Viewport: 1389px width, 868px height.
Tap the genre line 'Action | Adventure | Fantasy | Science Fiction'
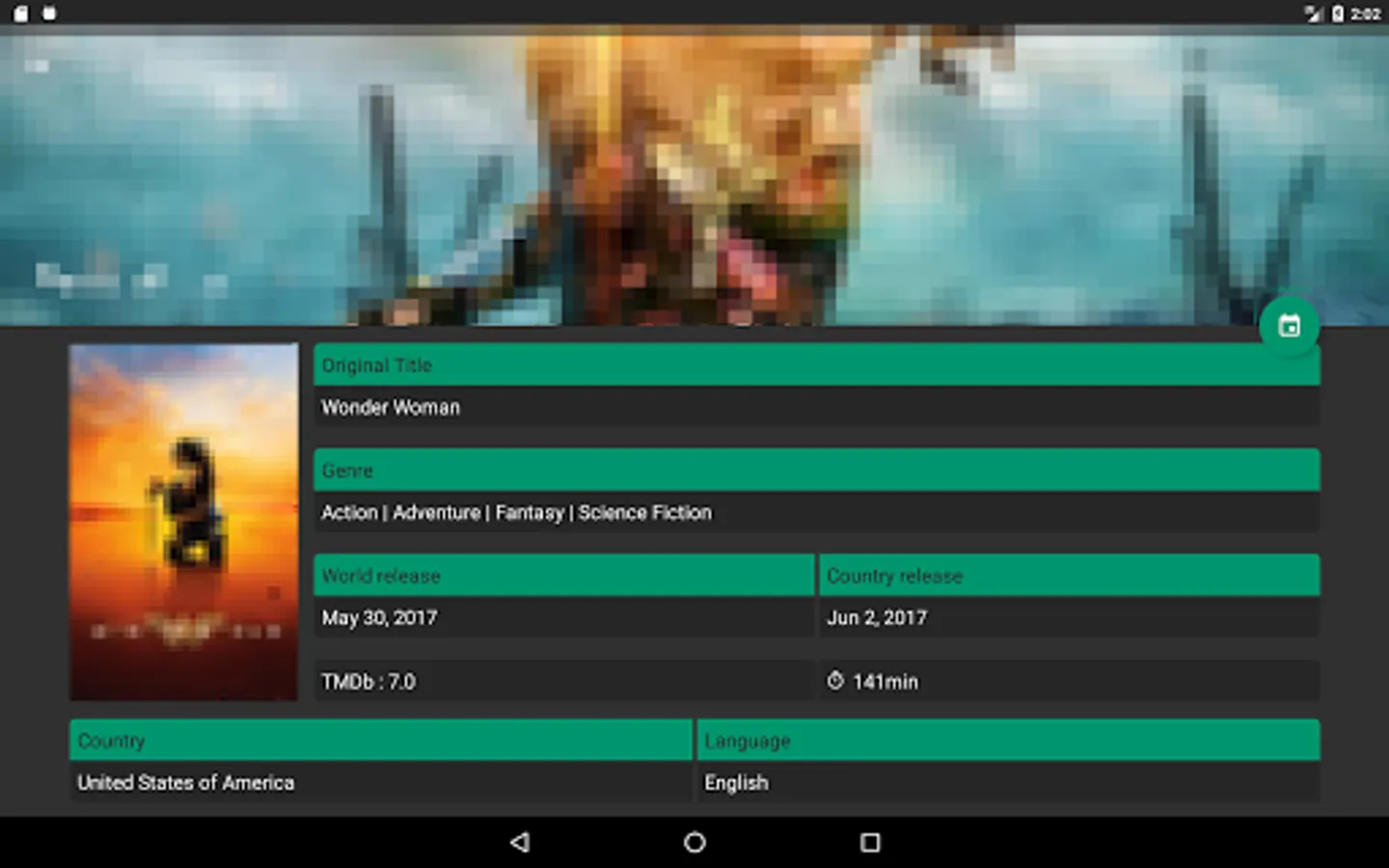coord(516,512)
